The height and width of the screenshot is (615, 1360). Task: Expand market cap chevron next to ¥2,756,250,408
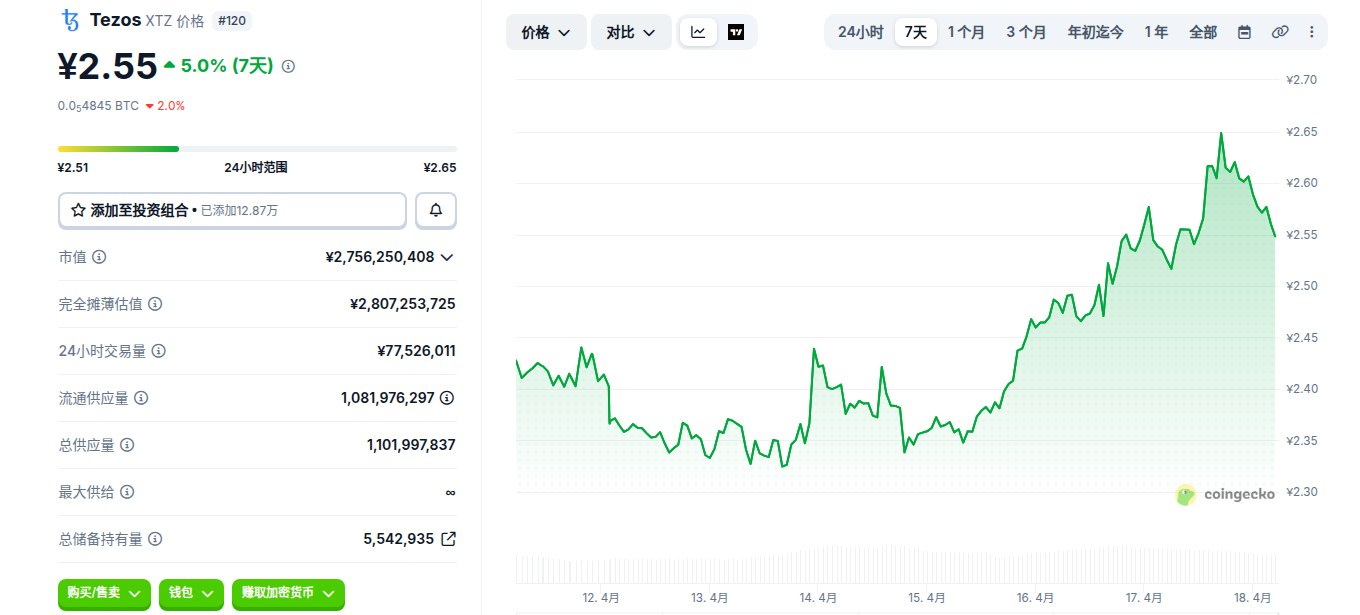pos(447,257)
